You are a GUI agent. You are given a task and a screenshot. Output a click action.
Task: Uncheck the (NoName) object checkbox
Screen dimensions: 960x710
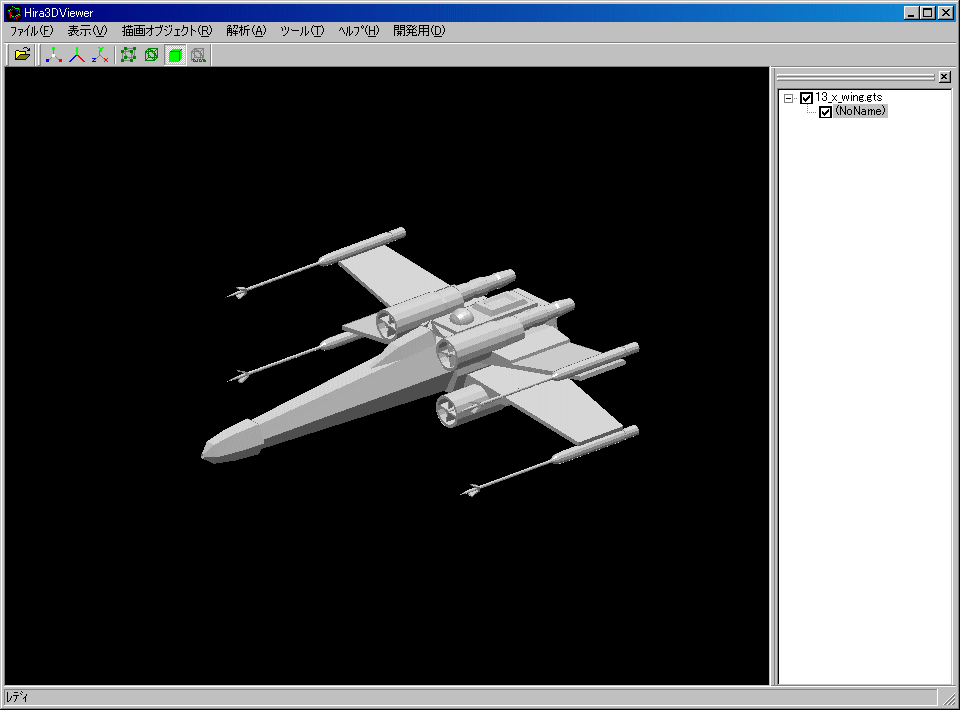click(x=825, y=112)
